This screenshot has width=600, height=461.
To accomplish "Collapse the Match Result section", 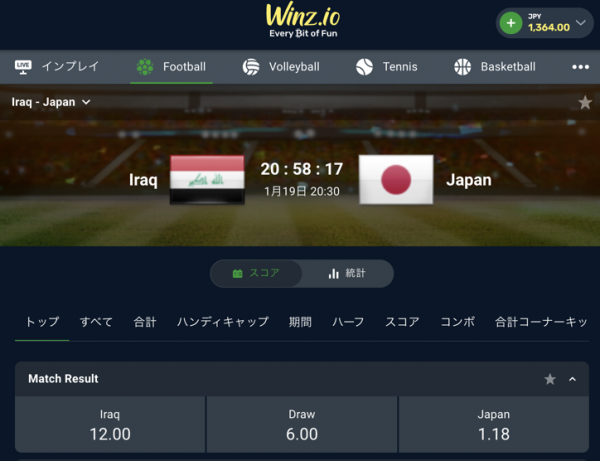I will point(572,379).
